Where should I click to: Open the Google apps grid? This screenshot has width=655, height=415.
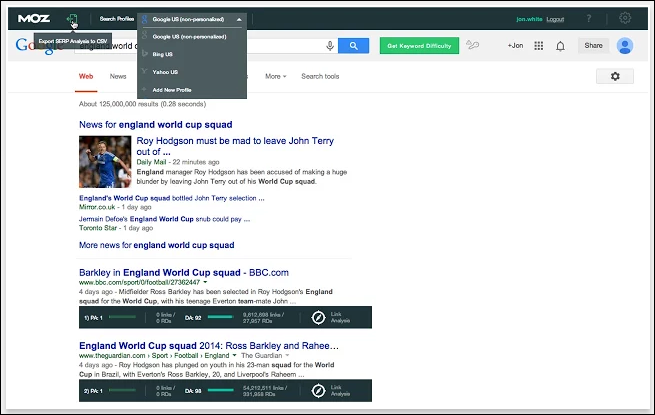539,46
